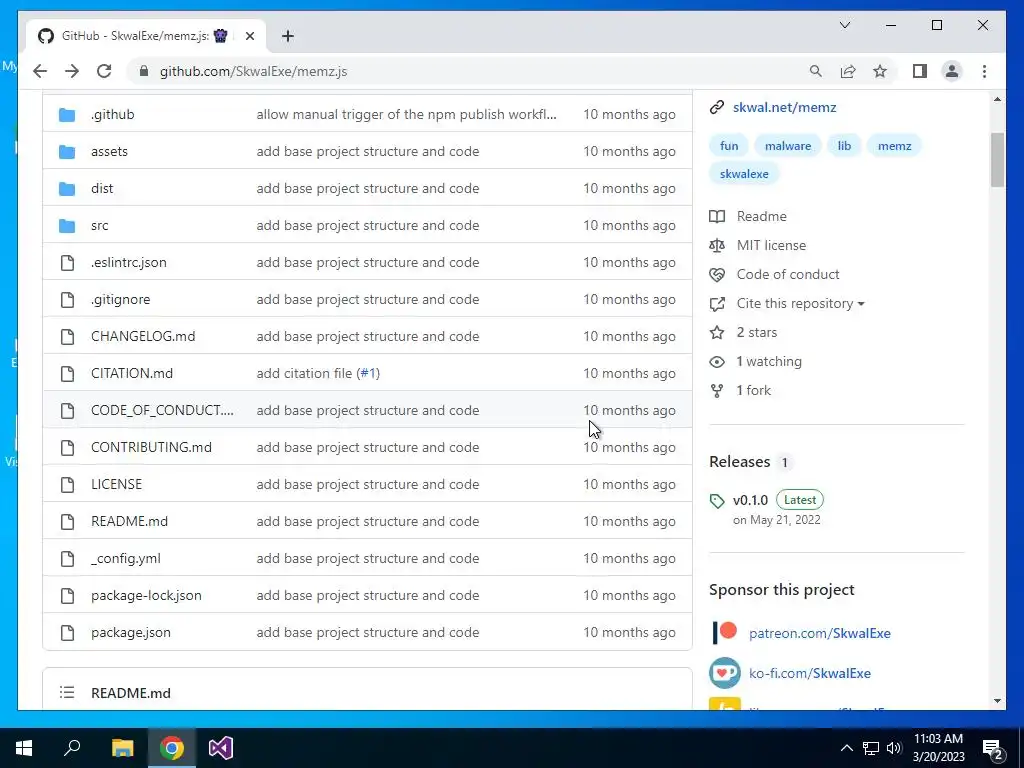Open README.md in the file list

point(129,522)
